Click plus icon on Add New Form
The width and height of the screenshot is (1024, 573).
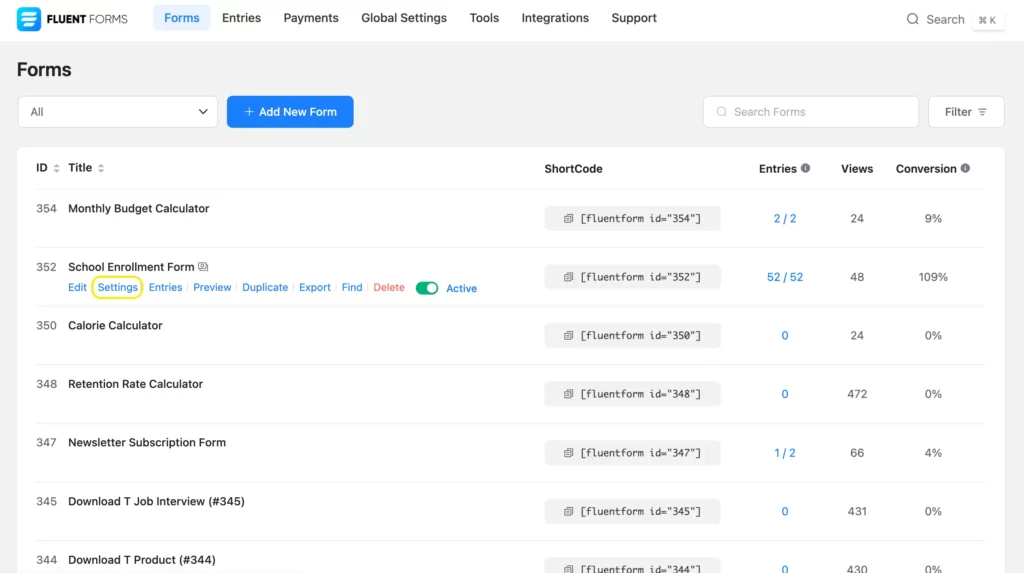coord(249,112)
